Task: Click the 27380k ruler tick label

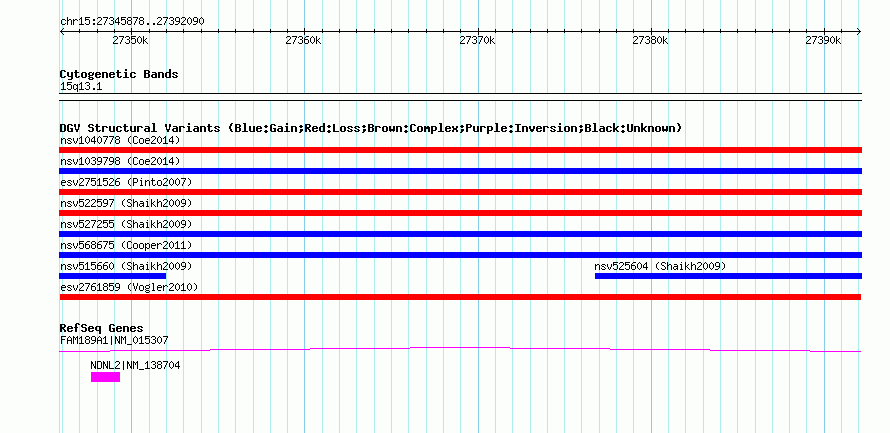Action: tap(650, 40)
